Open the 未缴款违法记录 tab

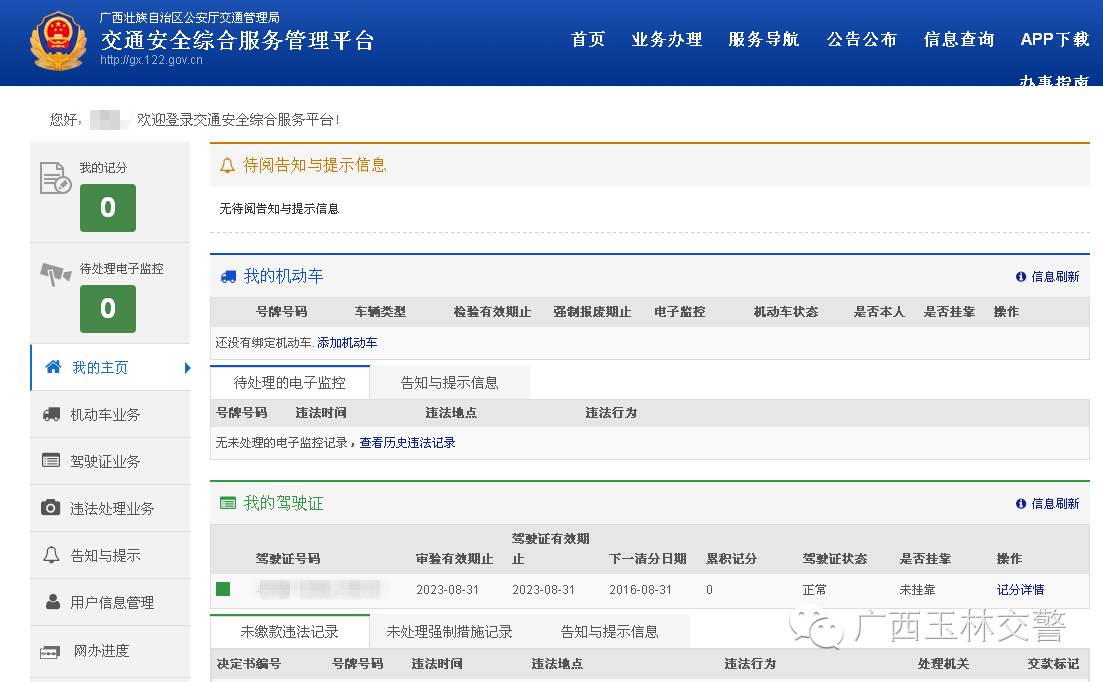click(x=290, y=631)
